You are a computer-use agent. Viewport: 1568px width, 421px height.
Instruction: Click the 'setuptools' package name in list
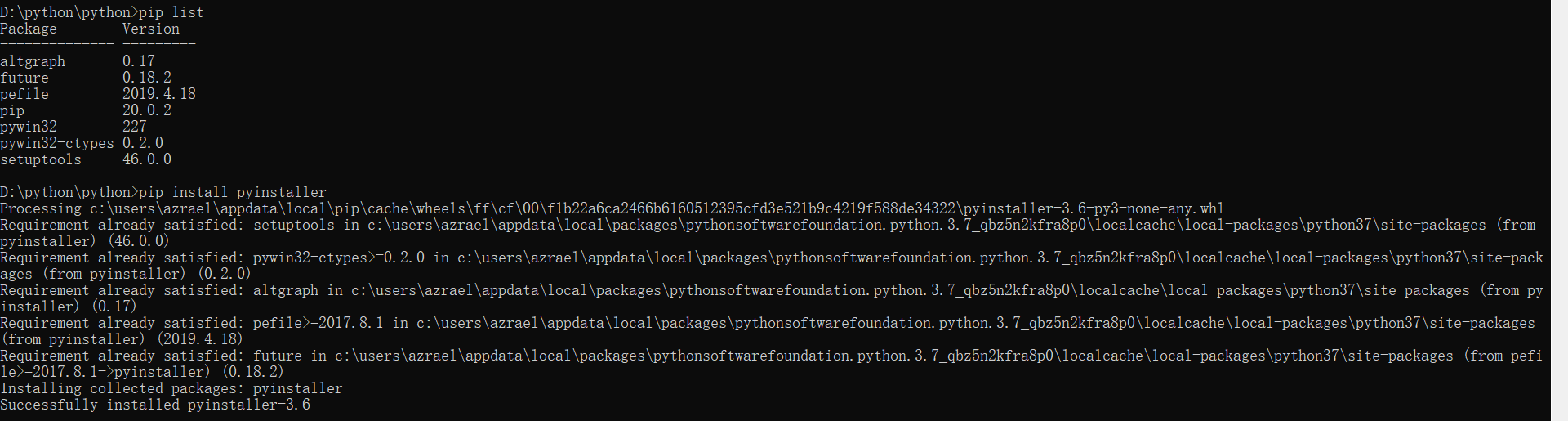click(x=41, y=159)
